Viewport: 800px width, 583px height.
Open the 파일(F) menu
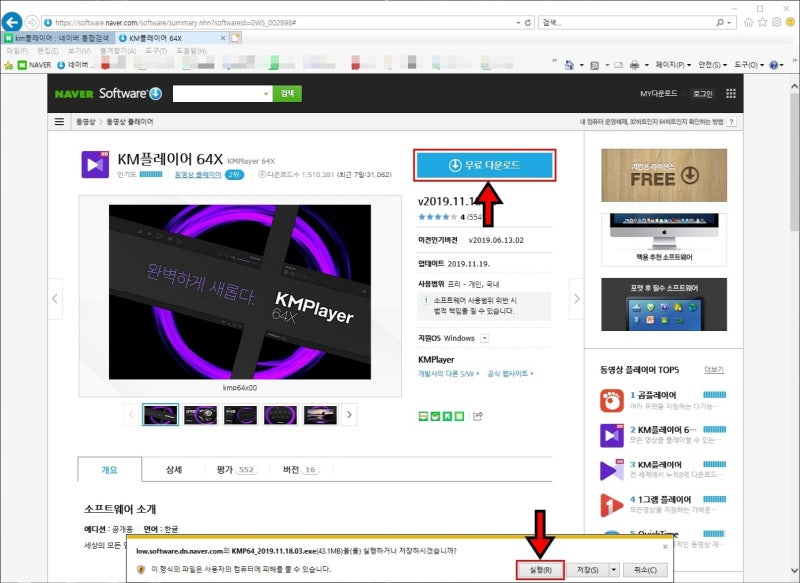click(17, 51)
